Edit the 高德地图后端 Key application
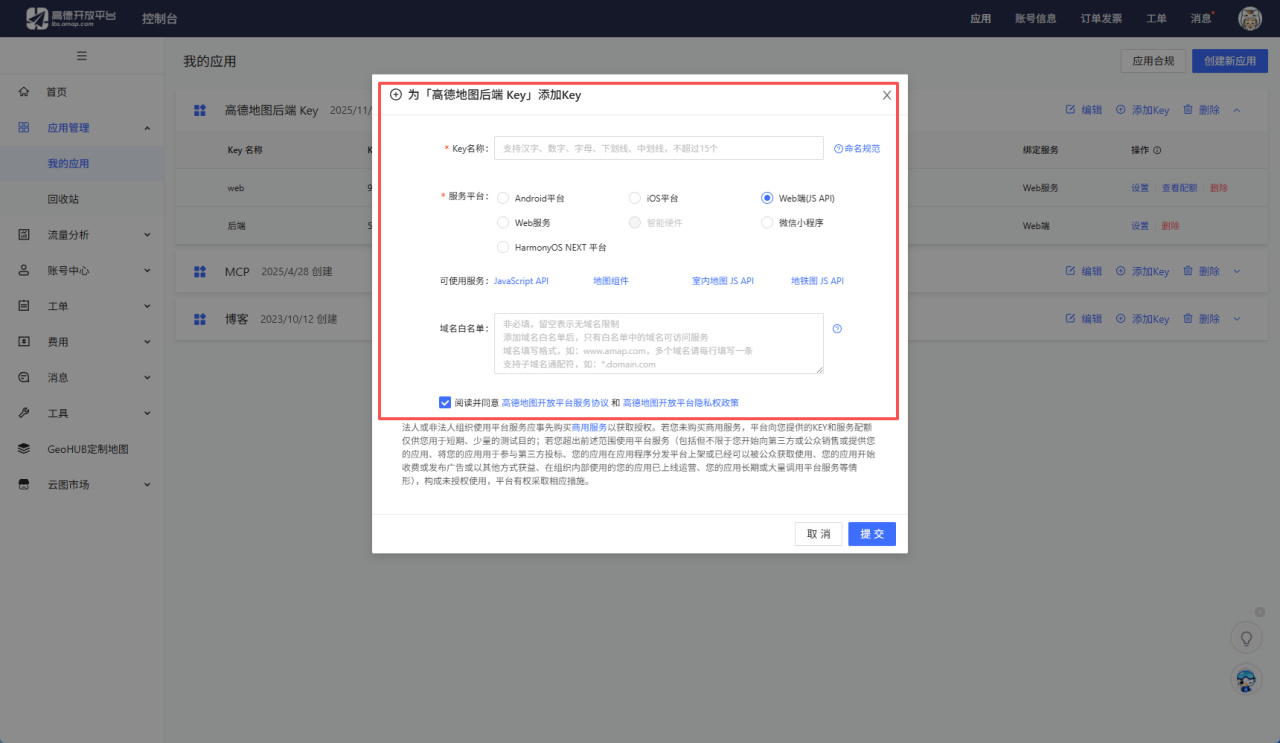 [x=1084, y=110]
